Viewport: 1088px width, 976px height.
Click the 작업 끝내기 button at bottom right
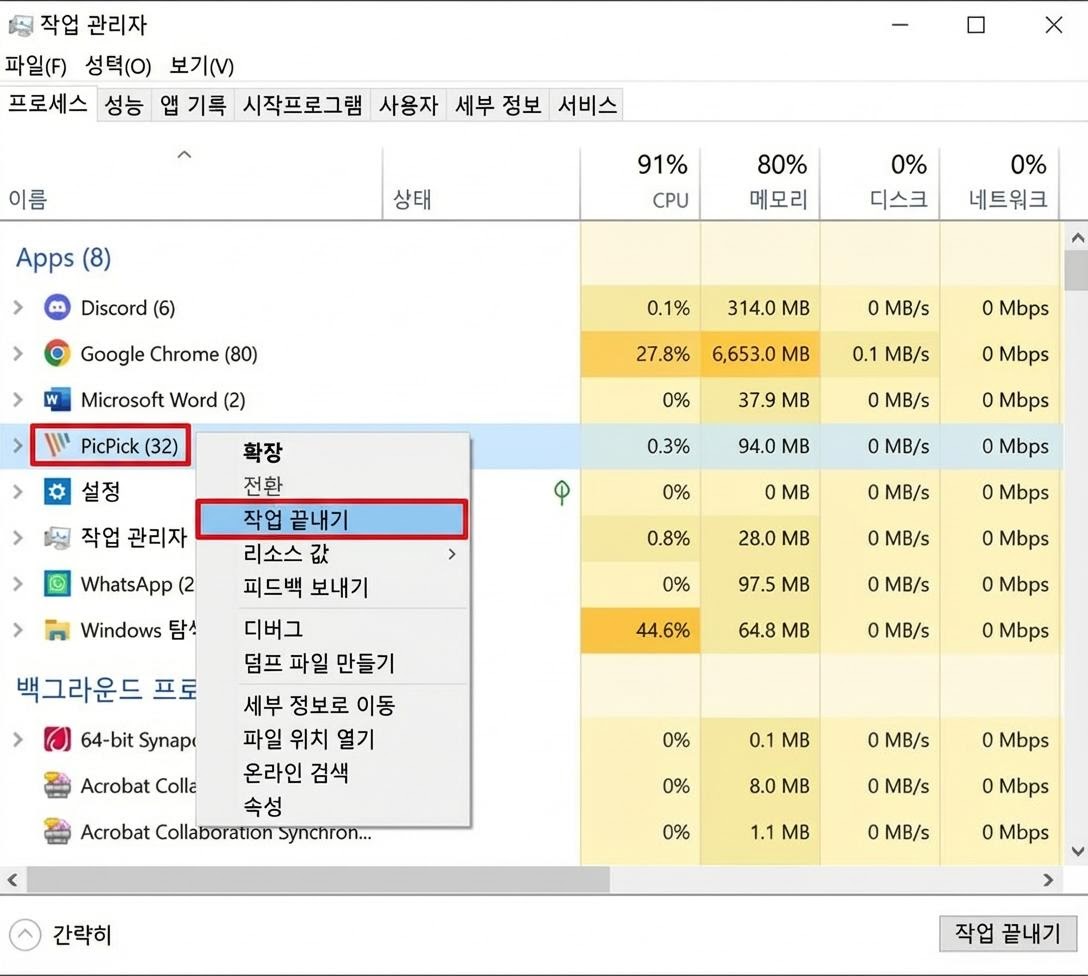click(1007, 934)
